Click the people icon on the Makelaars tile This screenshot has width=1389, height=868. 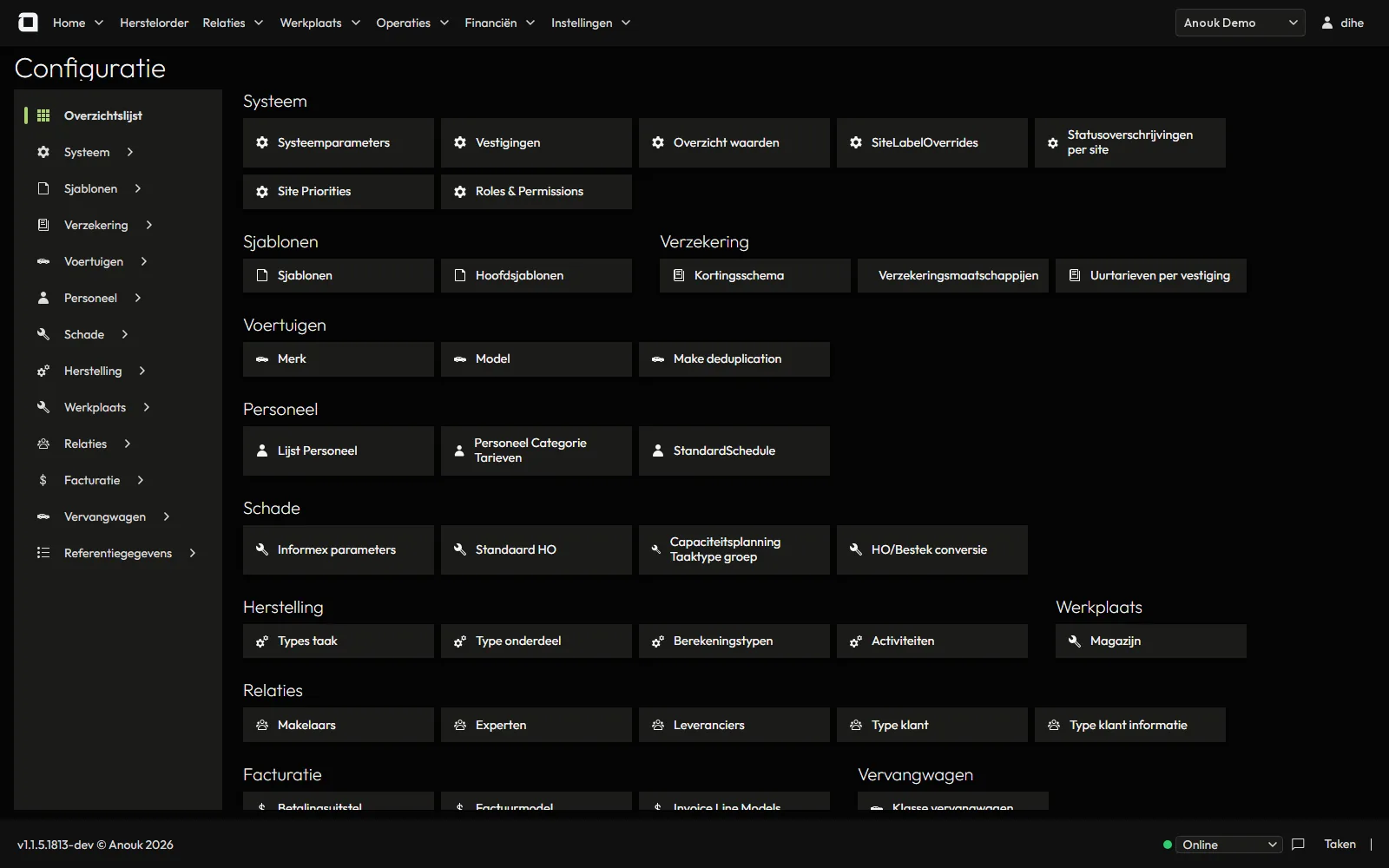[x=262, y=725]
